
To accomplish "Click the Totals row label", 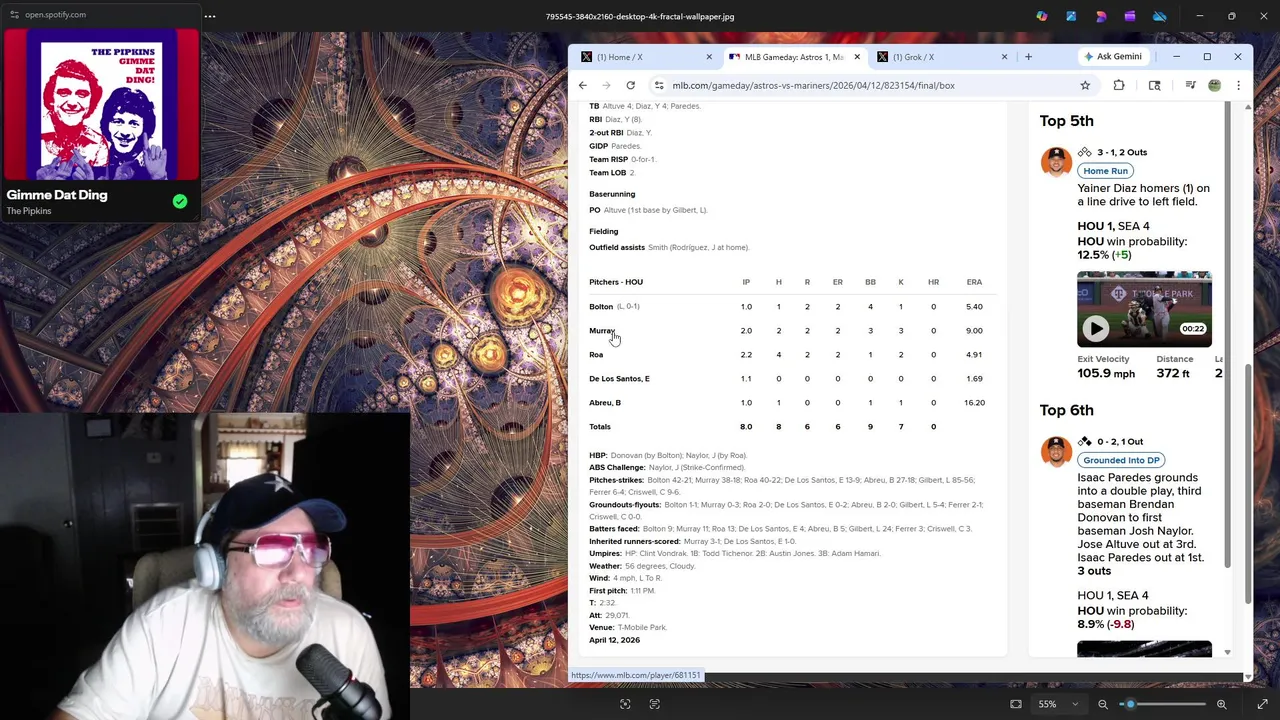I will (600, 427).
